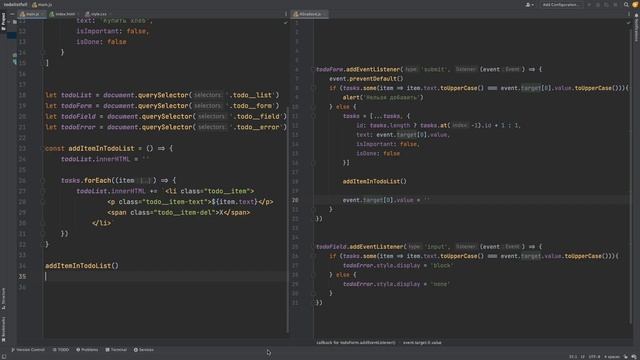Open Search Everywhere magnifier icon
The width and height of the screenshot is (640, 360).
(x=626, y=4)
